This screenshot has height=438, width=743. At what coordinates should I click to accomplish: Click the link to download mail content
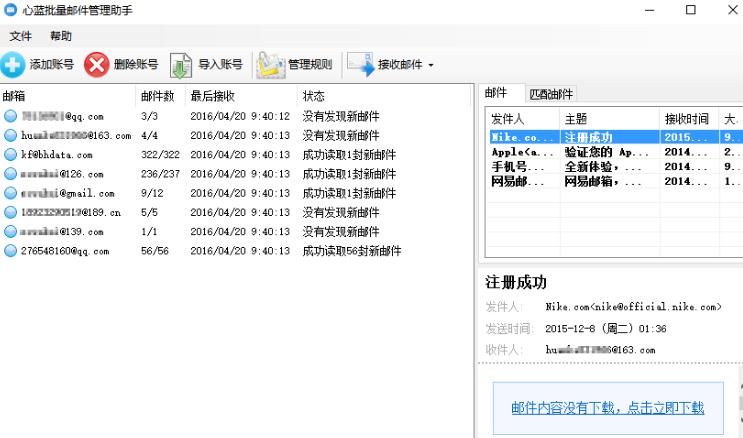click(608, 407)
